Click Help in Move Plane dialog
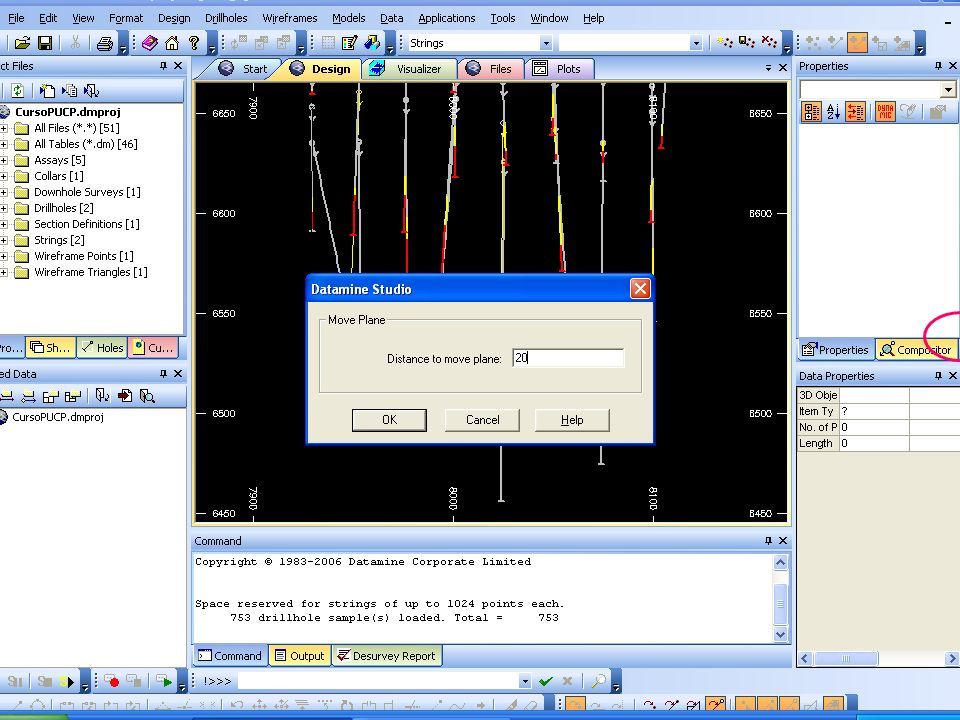 pyautogui.click(x=572, y=420)
